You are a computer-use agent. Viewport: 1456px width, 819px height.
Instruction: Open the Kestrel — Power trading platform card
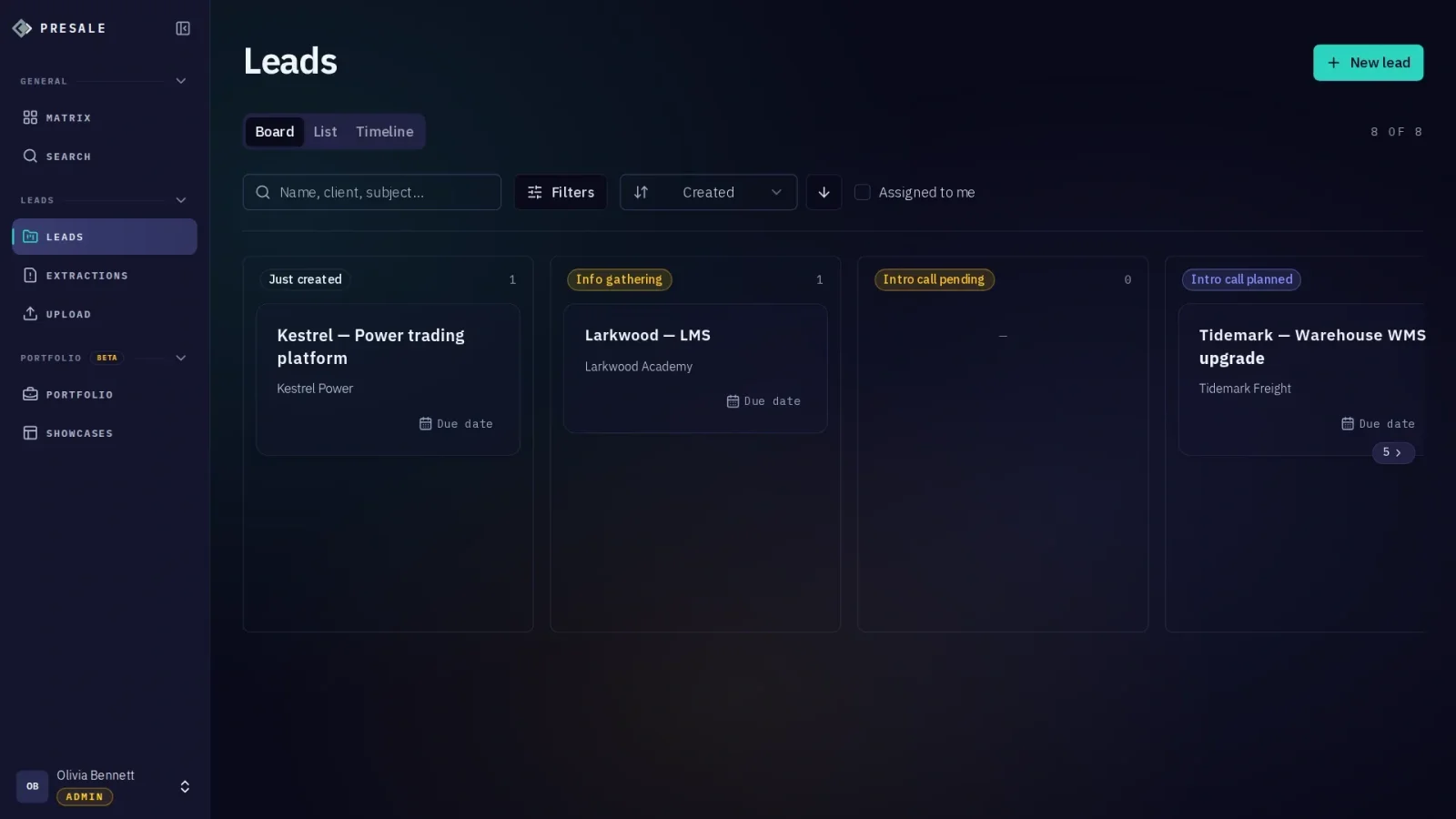pyautogui.click(x=388, y=379)
